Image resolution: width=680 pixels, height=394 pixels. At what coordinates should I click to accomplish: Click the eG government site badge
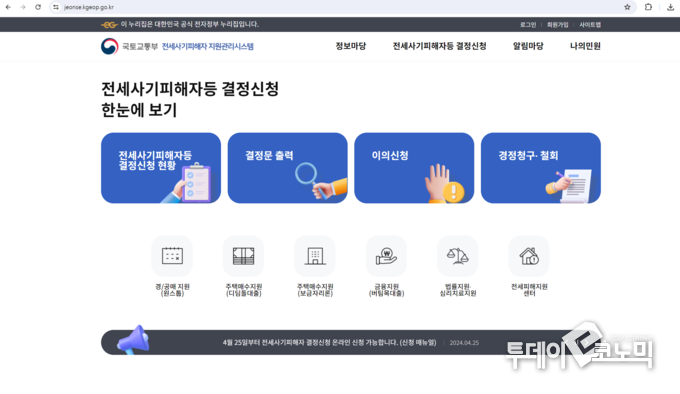coord(109,25)
